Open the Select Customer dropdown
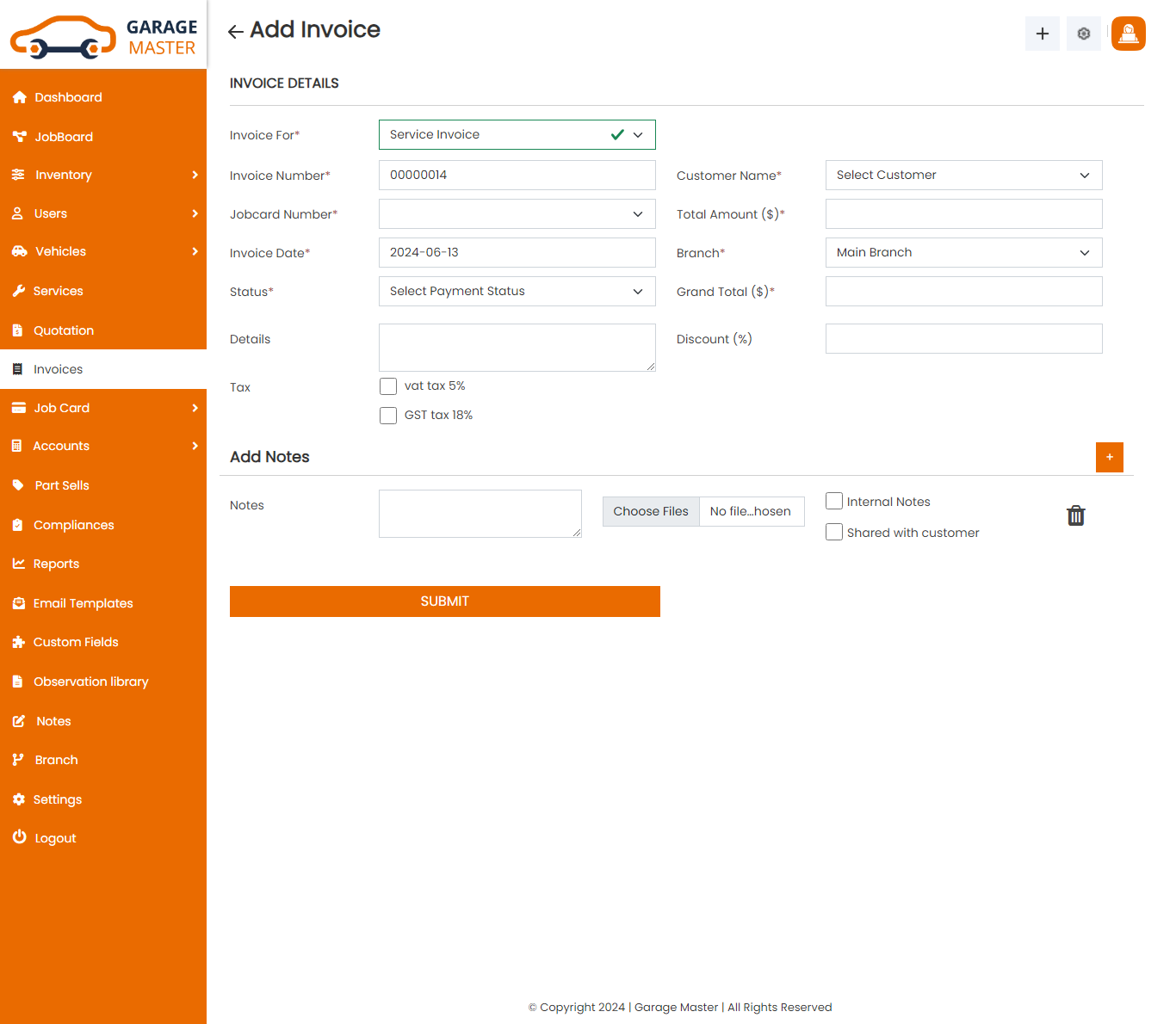This screenshot has width=1176, height=1024. 963,175
